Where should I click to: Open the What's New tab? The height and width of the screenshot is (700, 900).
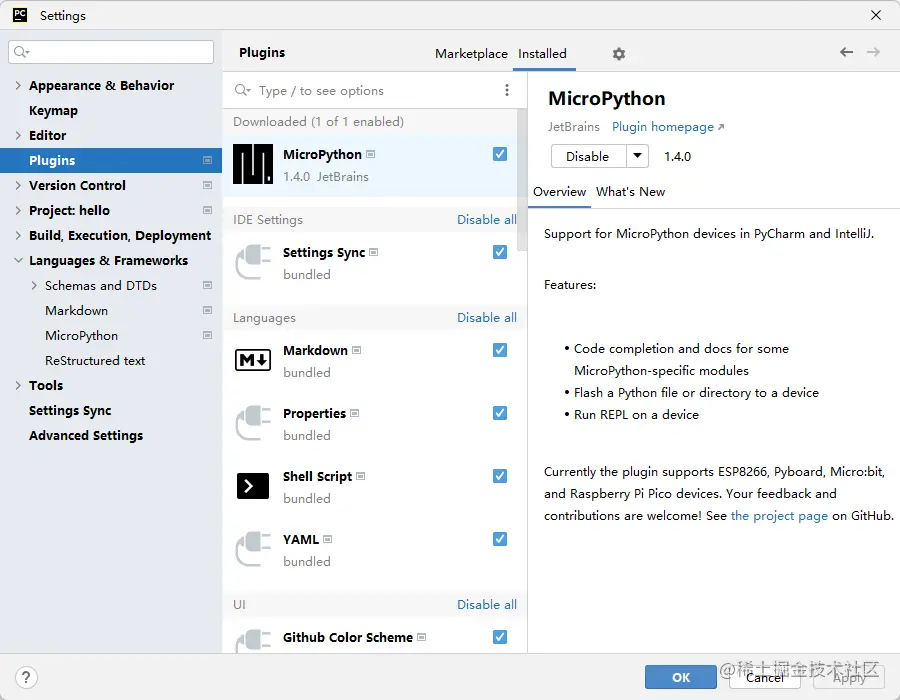[x=630, y=191]
